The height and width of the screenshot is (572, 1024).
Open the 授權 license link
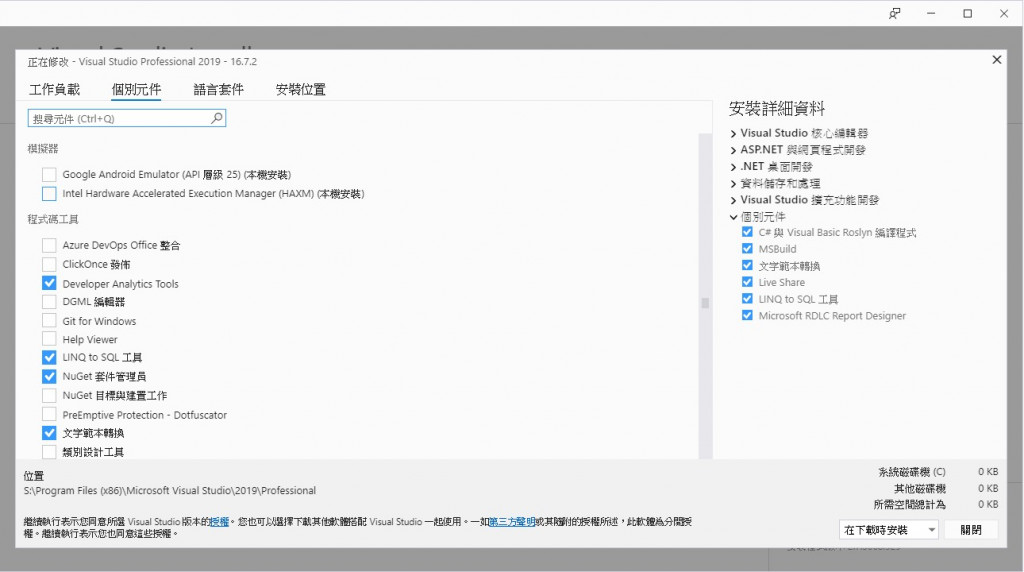[x=219, y=522]
